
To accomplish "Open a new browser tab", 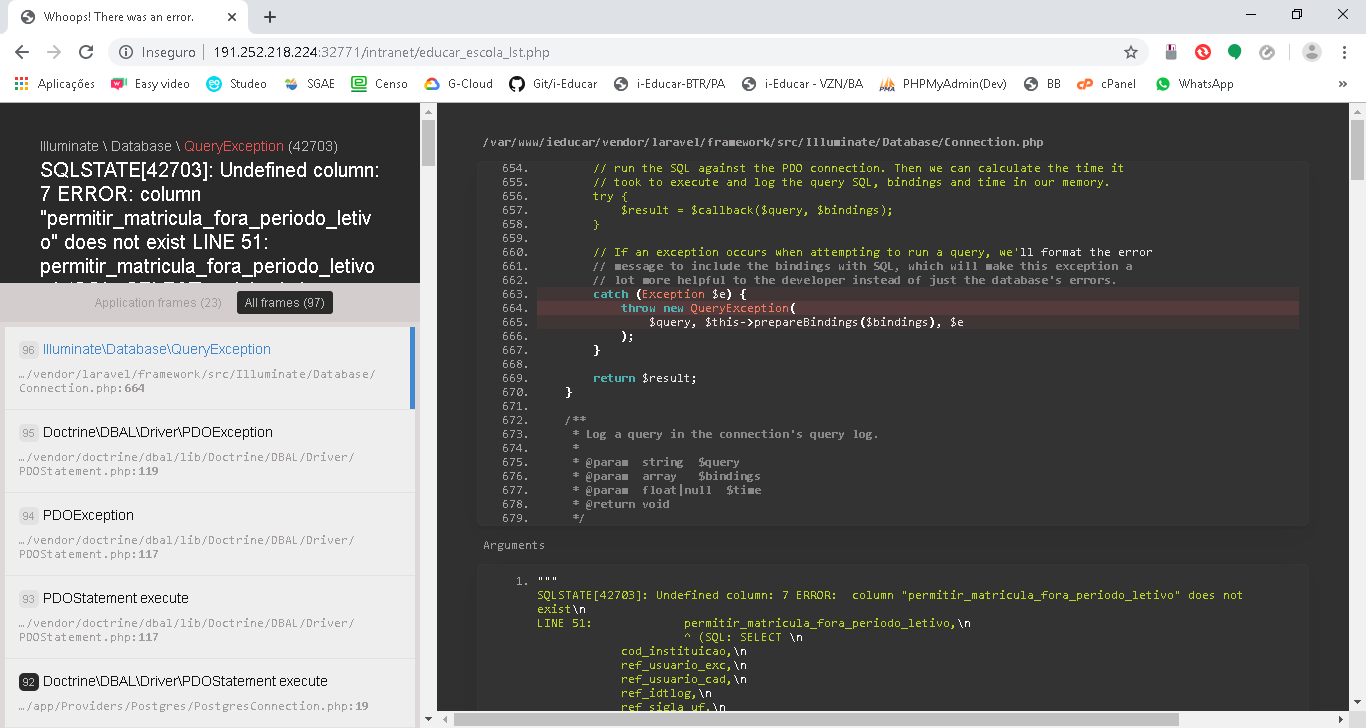I will (x=270, y=17).
